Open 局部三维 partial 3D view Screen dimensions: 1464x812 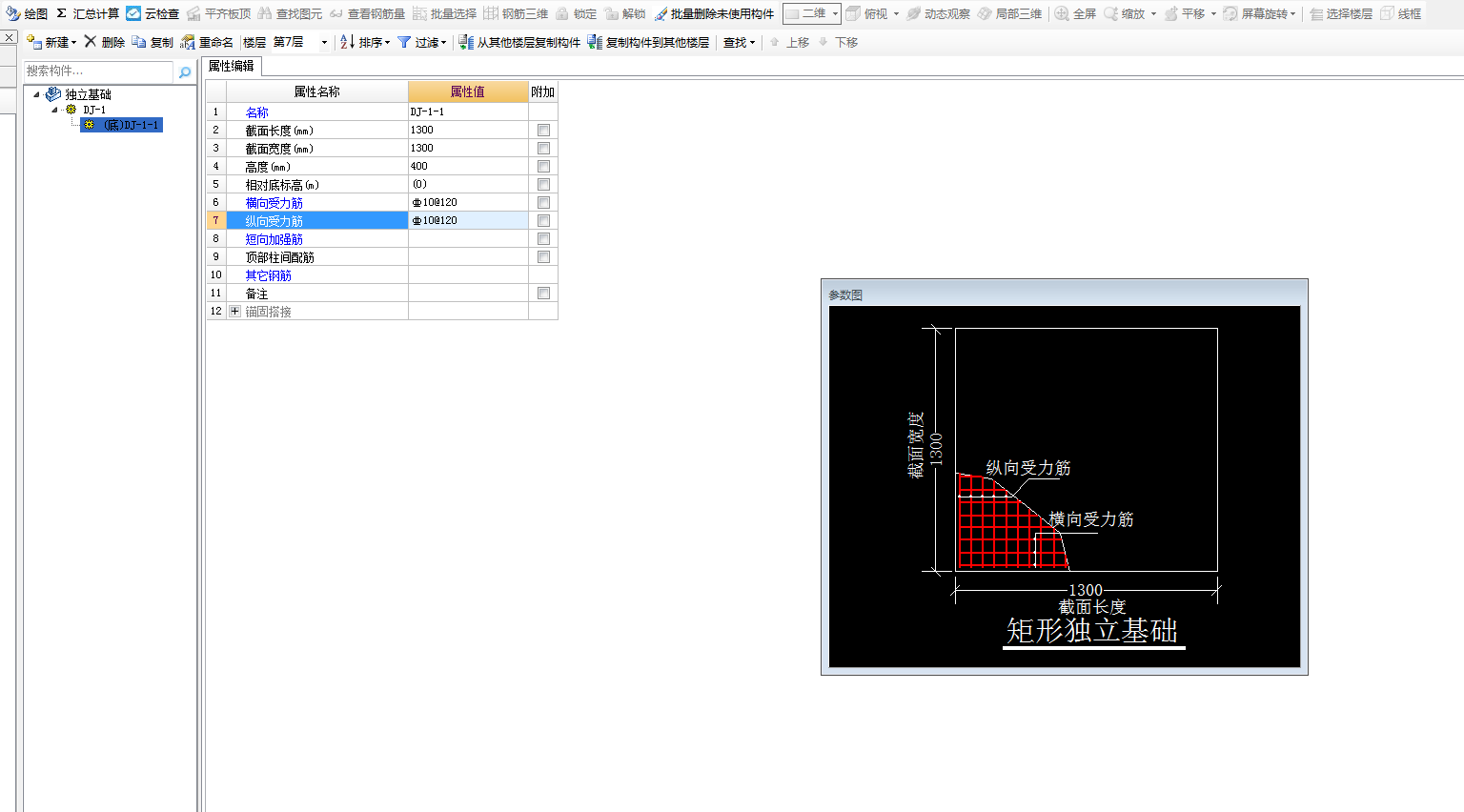coord(1009,13)
